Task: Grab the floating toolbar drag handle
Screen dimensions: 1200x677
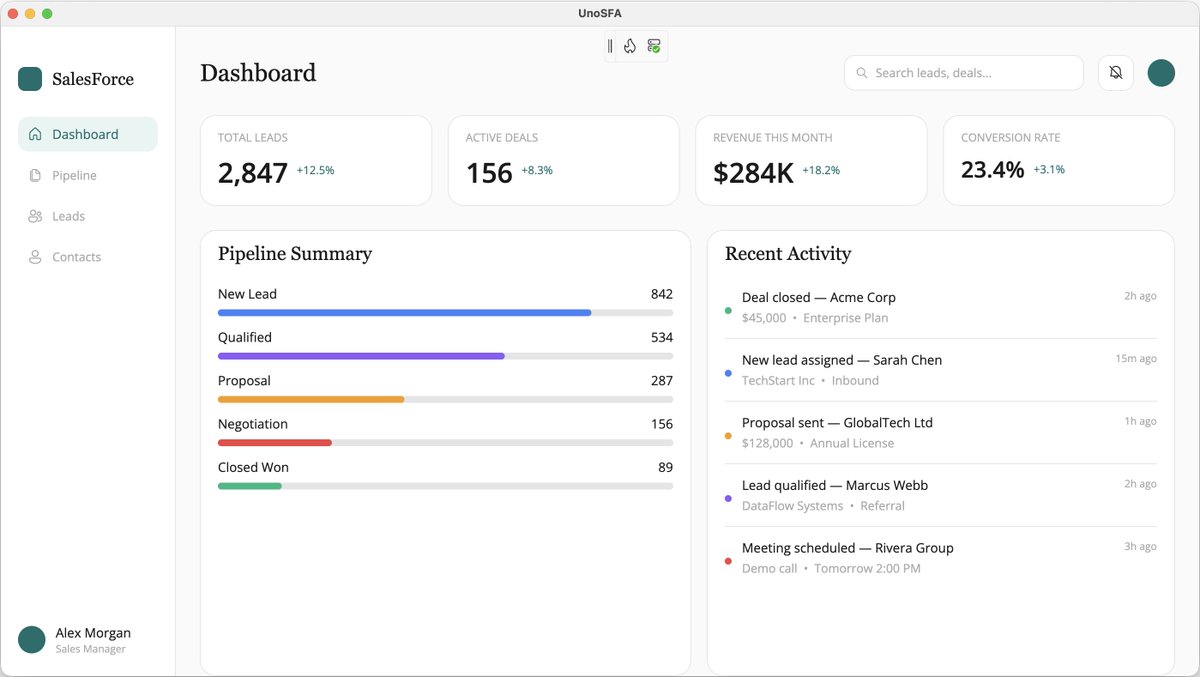Action: [610, 46]
